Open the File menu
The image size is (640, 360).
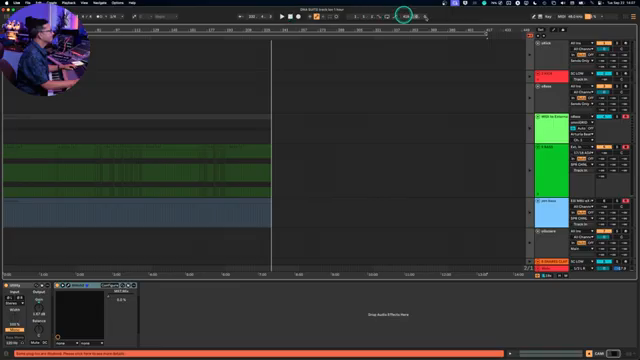pyautogui.click(x=28, y=3)
